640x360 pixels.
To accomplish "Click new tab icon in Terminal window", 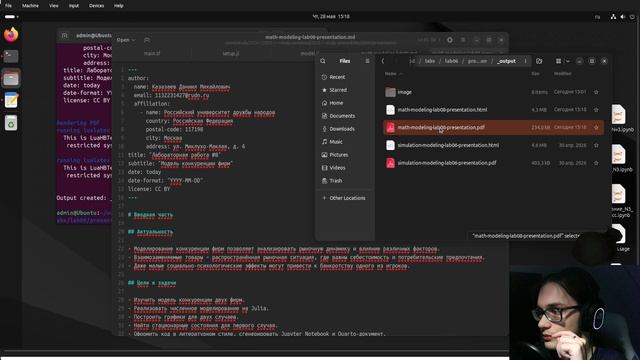I will point(64,36).
